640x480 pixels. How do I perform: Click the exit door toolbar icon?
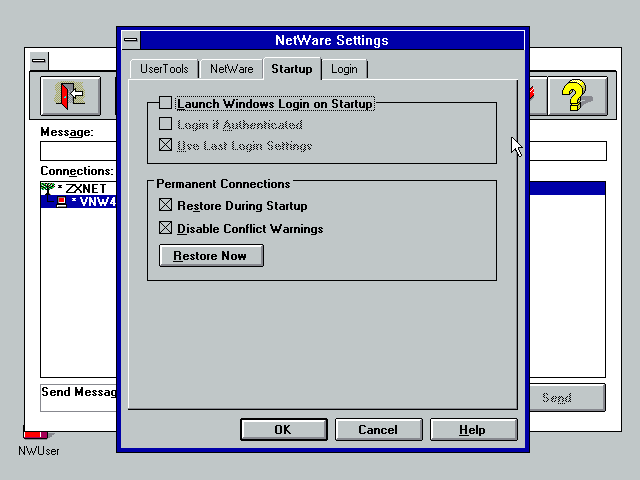(x=70, y=96)
